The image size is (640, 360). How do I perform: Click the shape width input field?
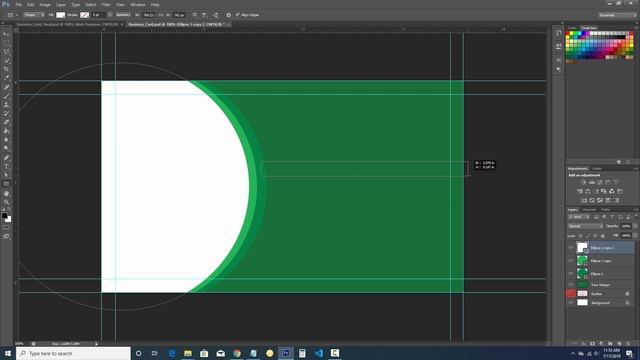pos(149,15)
